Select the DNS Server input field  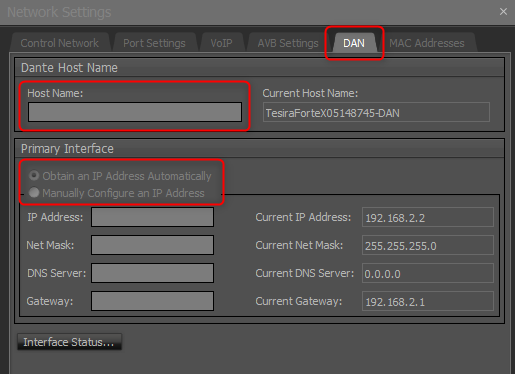tap(152, 273)
